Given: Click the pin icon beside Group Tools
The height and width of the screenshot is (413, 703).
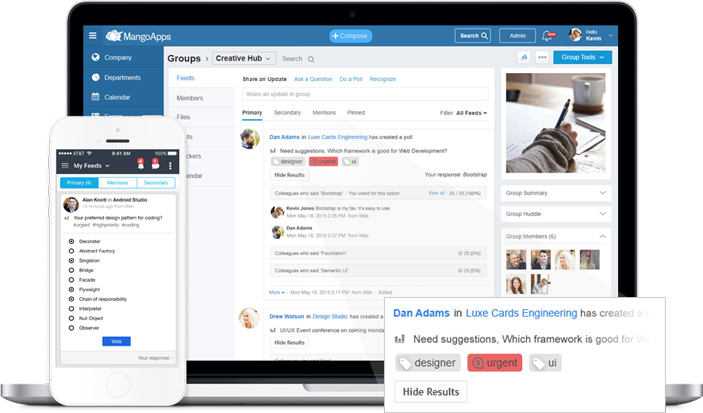Looking at the screenshot, I should click(524, 57).
